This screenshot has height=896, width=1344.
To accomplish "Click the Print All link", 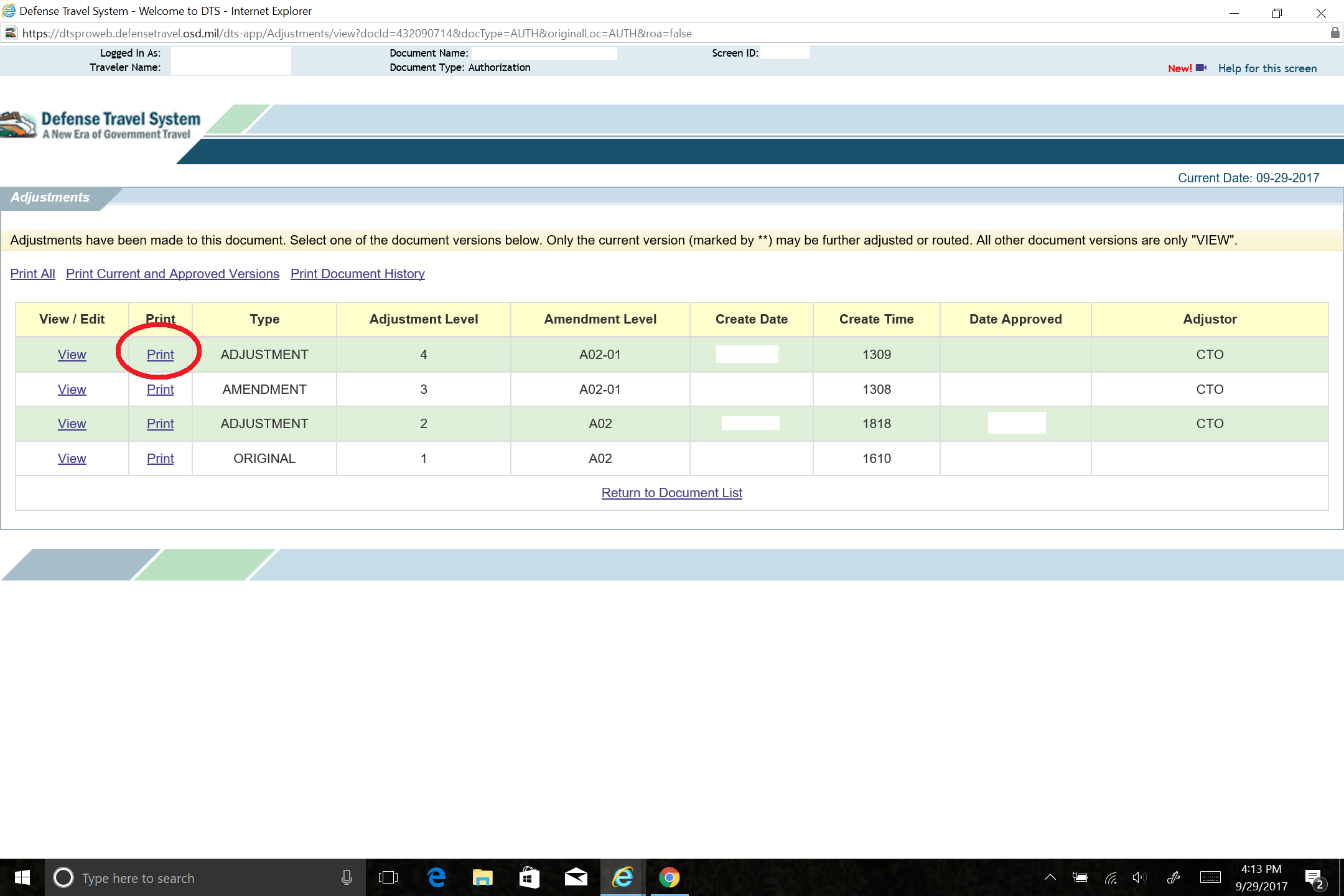I will (32, 274).
